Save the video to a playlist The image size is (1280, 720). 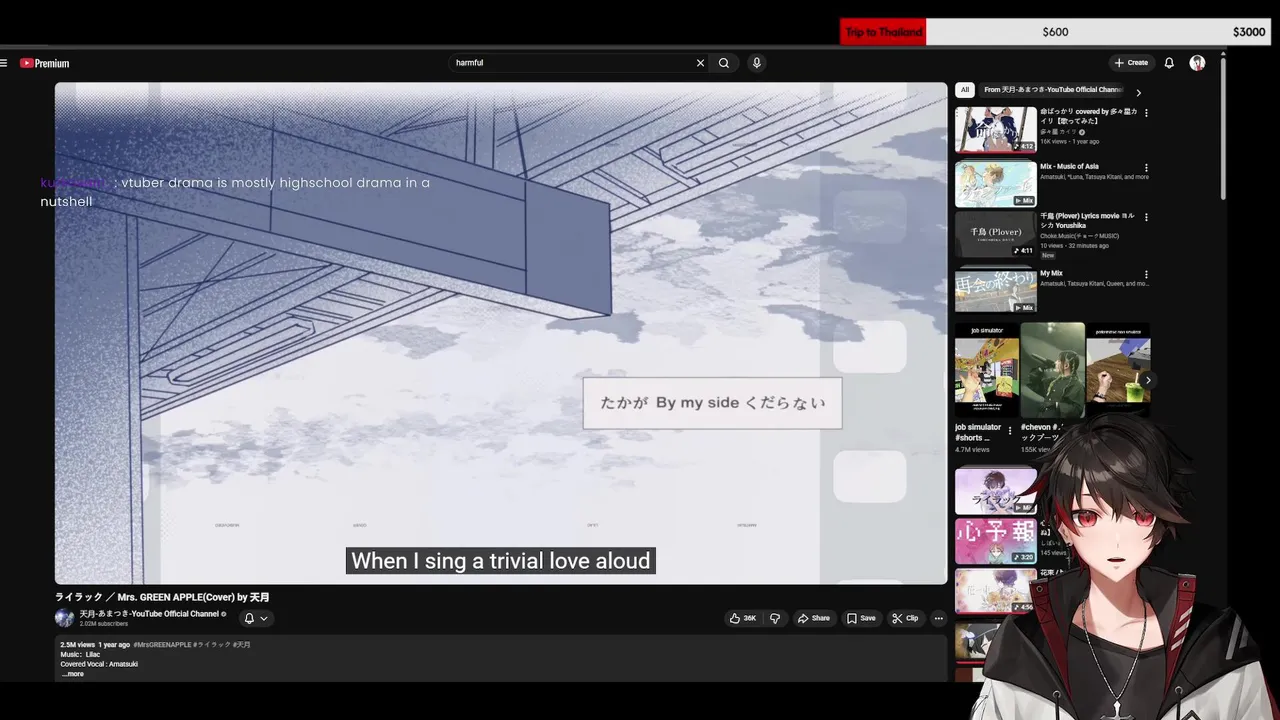[861, 618]
